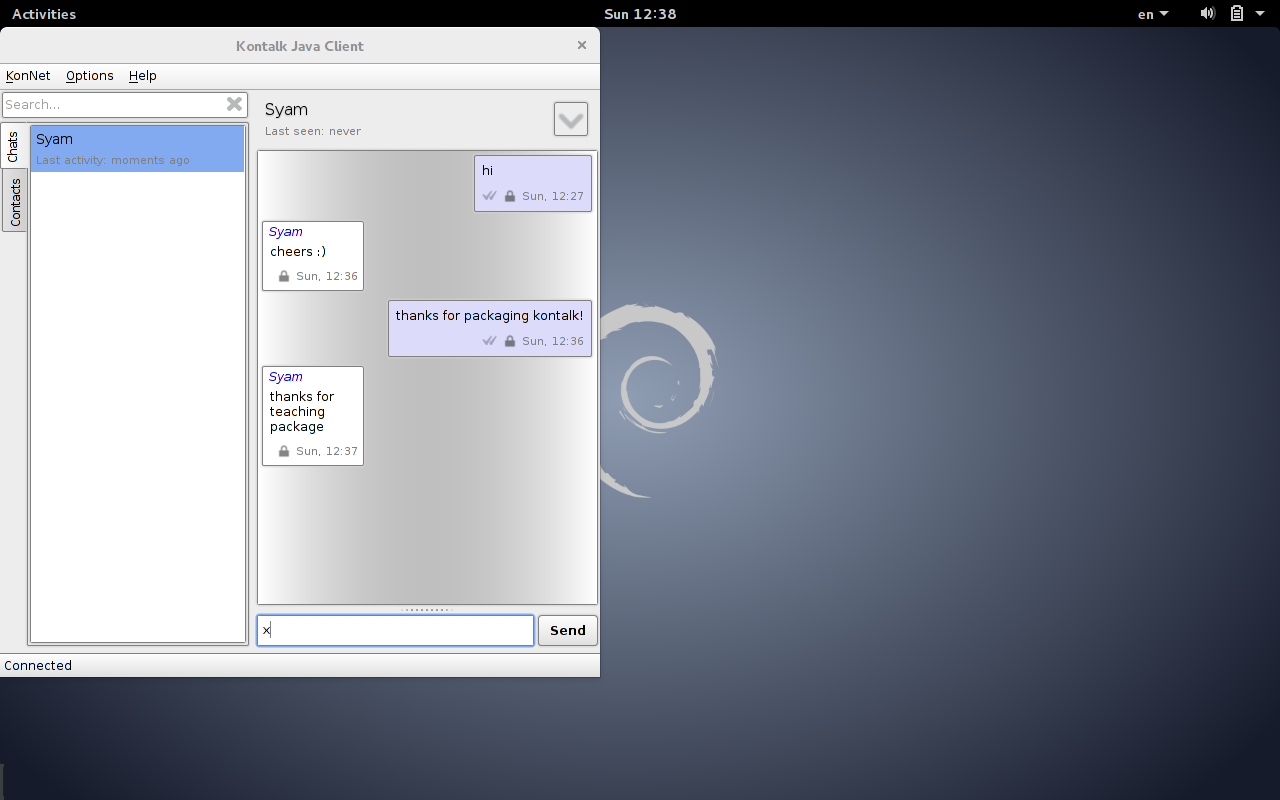
Task: Click the message text input field
Action: coord(396,630)
